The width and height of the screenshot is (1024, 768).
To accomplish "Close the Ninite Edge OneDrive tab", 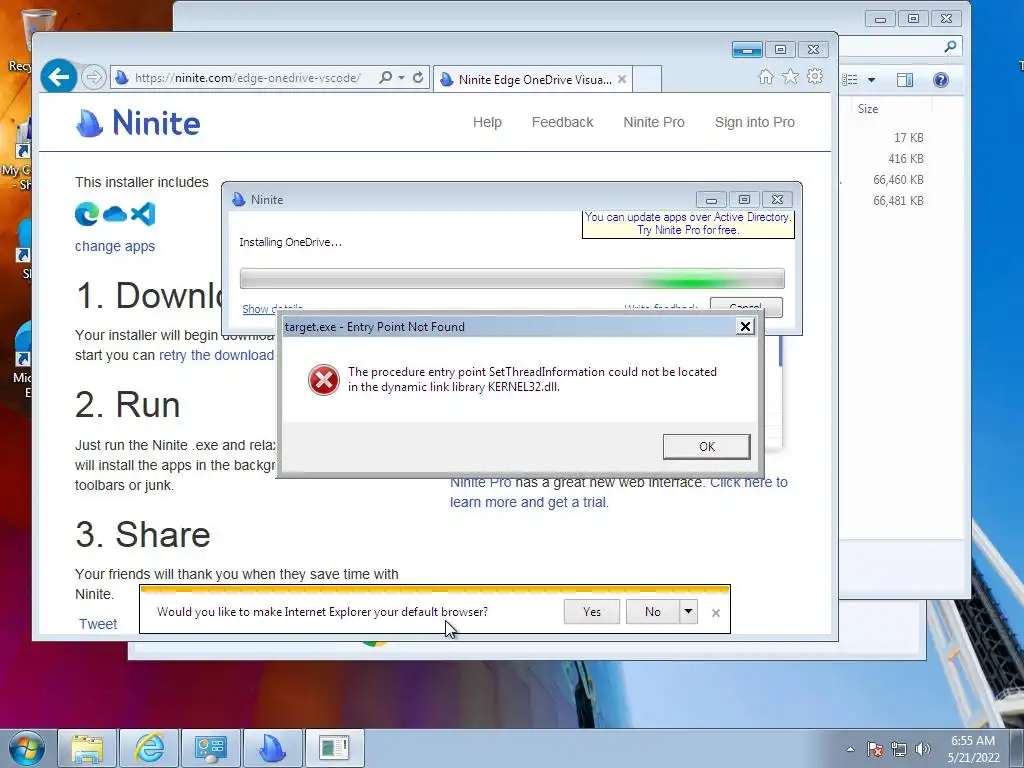I will (x=622, y=79).
